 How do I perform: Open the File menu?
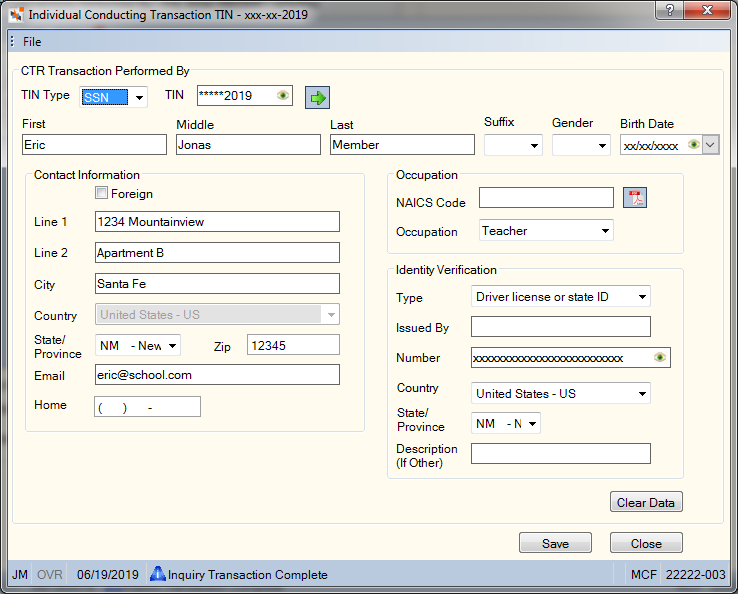click(x=32, y=42)
